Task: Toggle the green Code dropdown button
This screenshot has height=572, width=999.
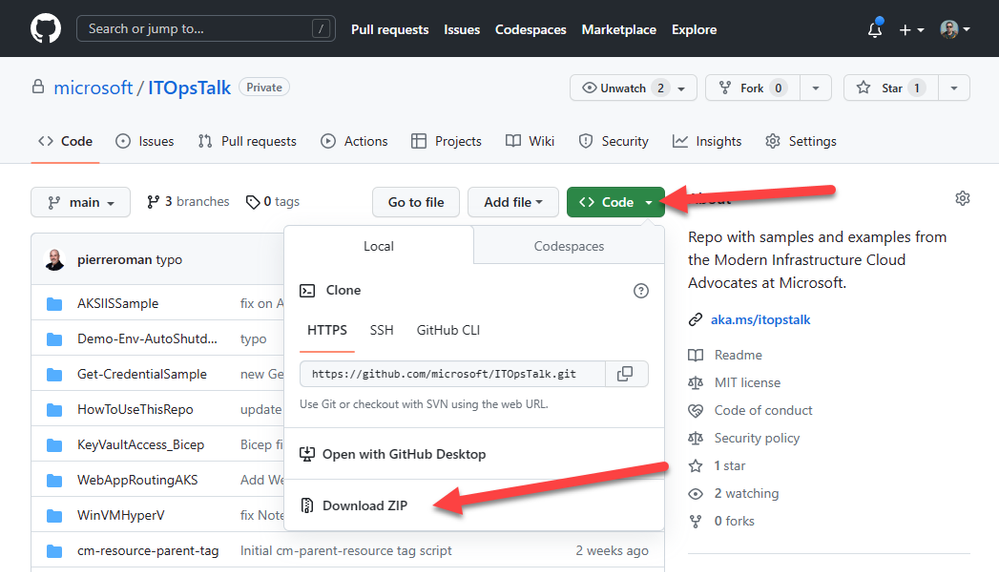Action: 615,202
